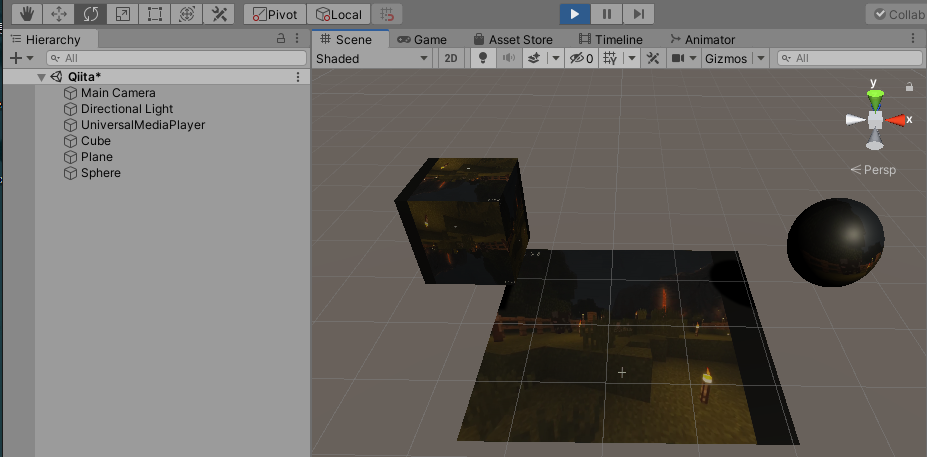Click the Step frame button
Image resolution: width=927 pixels, height=457 pixels.
(638, 14)
